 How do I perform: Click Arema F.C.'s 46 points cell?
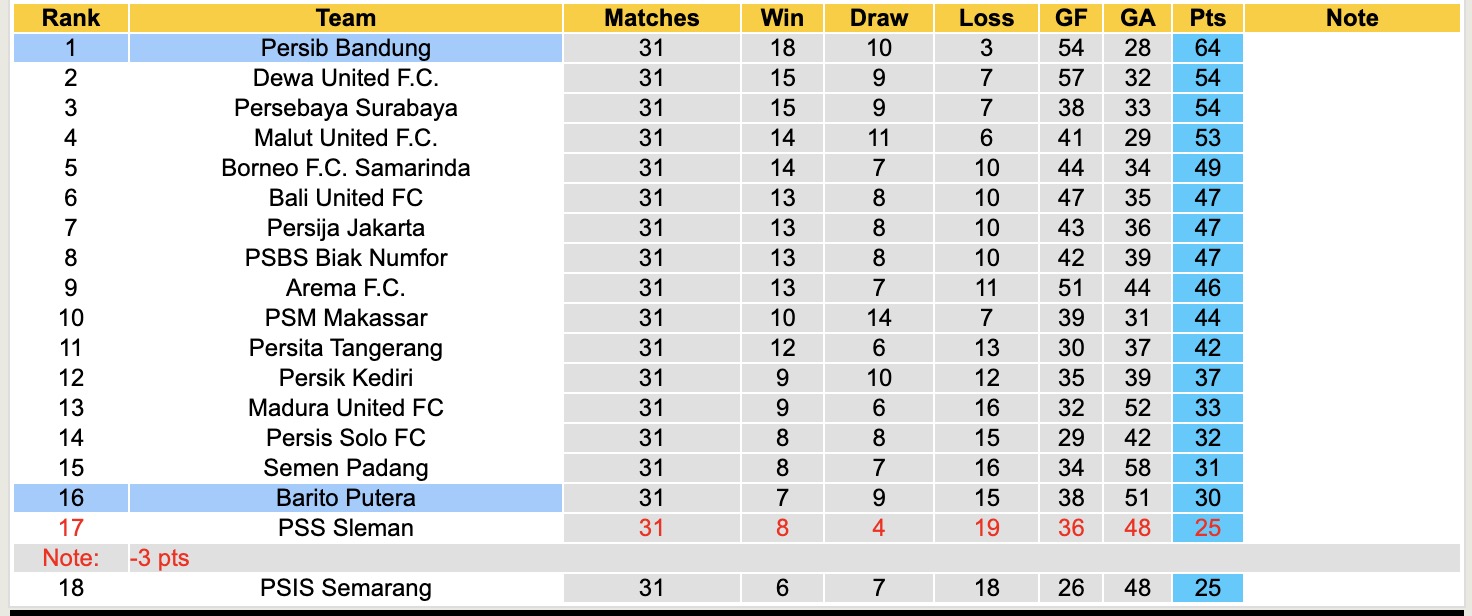pos(1208,288)
